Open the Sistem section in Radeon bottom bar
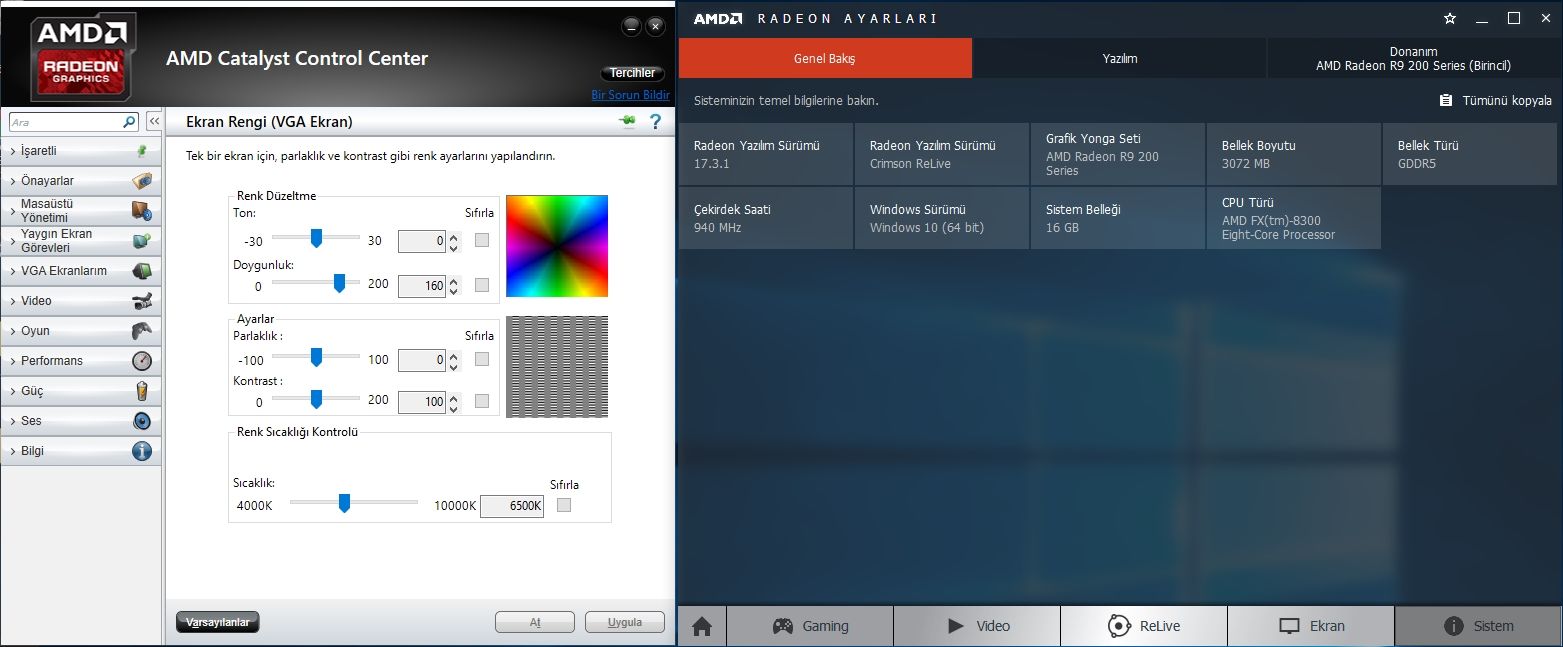The height and width of the screenshot is (647, 1563). coord(1478,626)
